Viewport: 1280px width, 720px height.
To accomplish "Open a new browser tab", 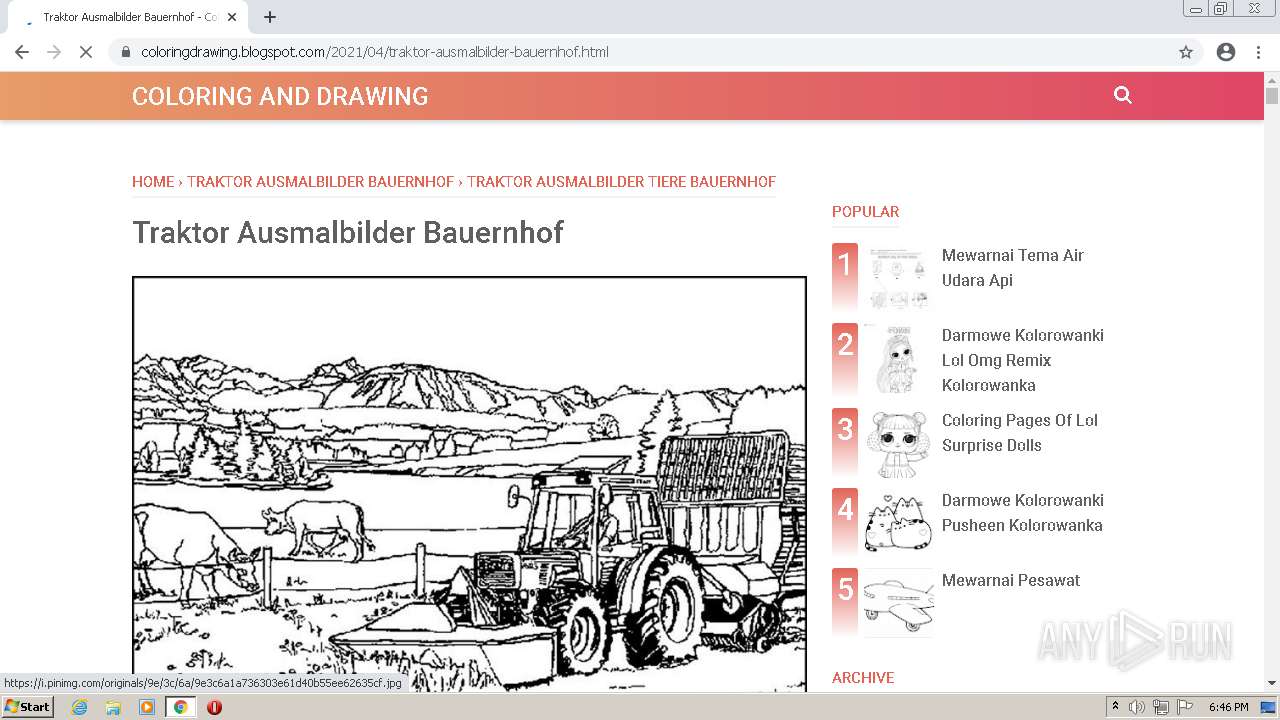I will 270,17.
